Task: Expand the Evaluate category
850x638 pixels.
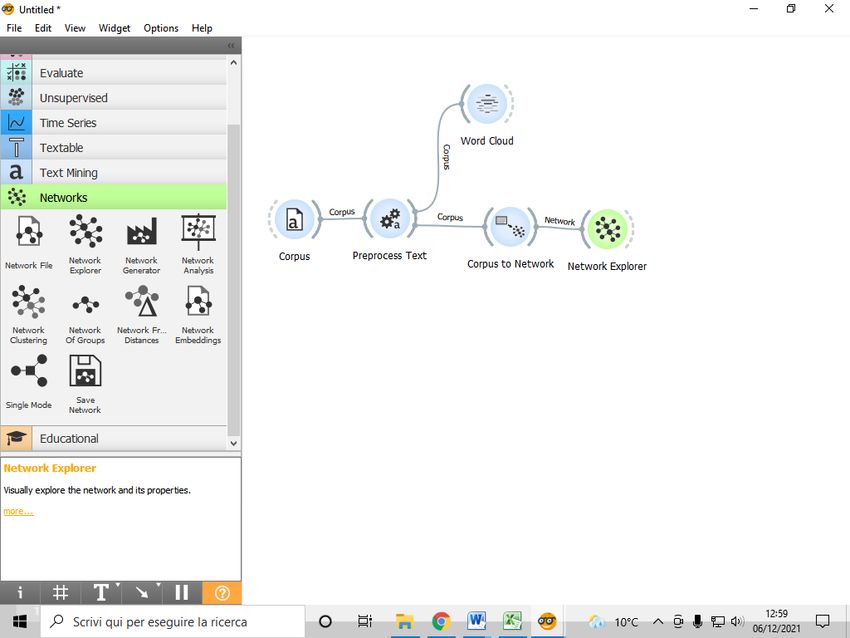Action: coord(113,73)
